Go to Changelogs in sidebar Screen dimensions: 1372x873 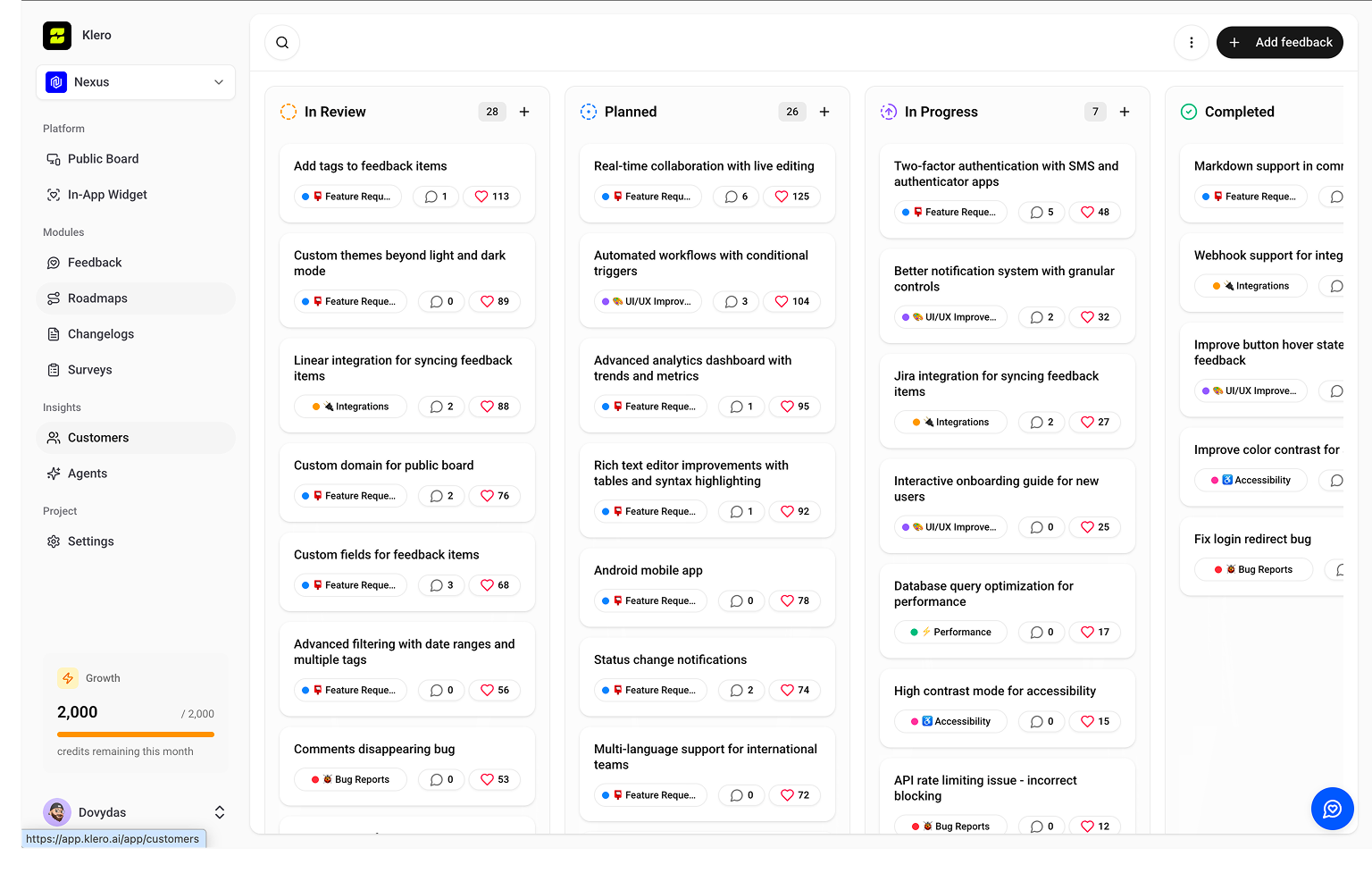pos(100,334)
